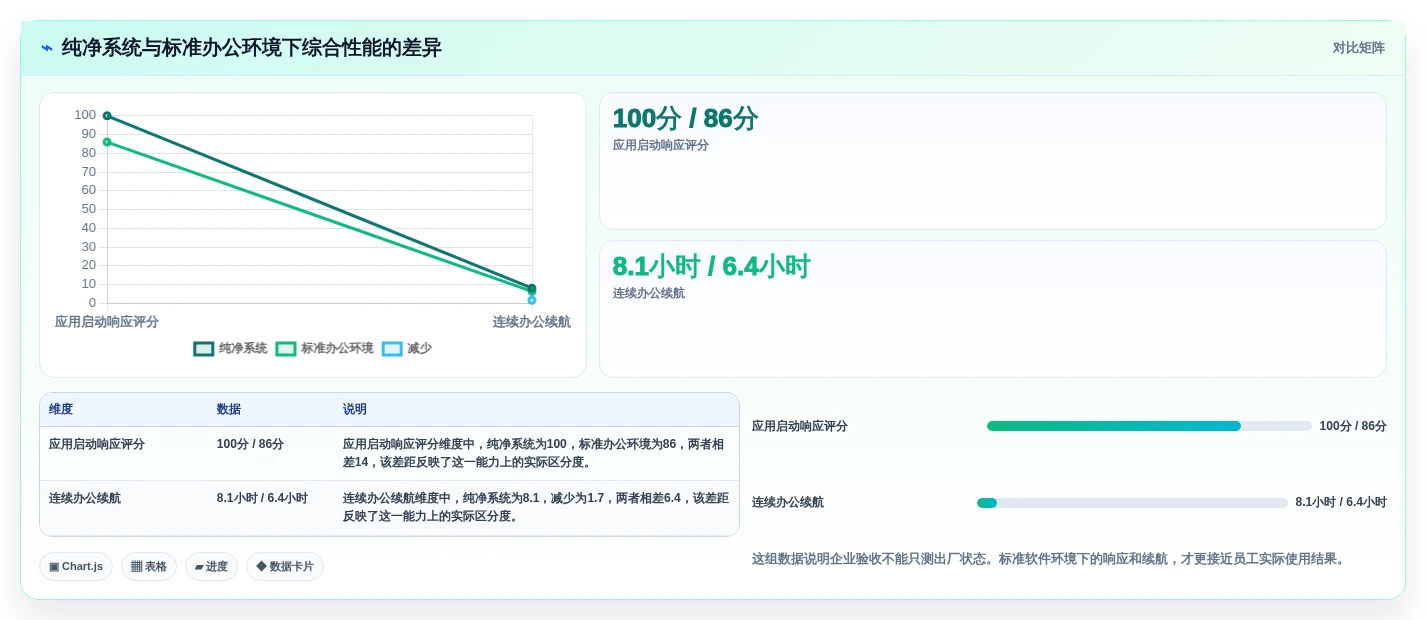Click the 应用启动响应评分 caption in the top card
This screenshot has height=620, width=1426.
[661, 146]
